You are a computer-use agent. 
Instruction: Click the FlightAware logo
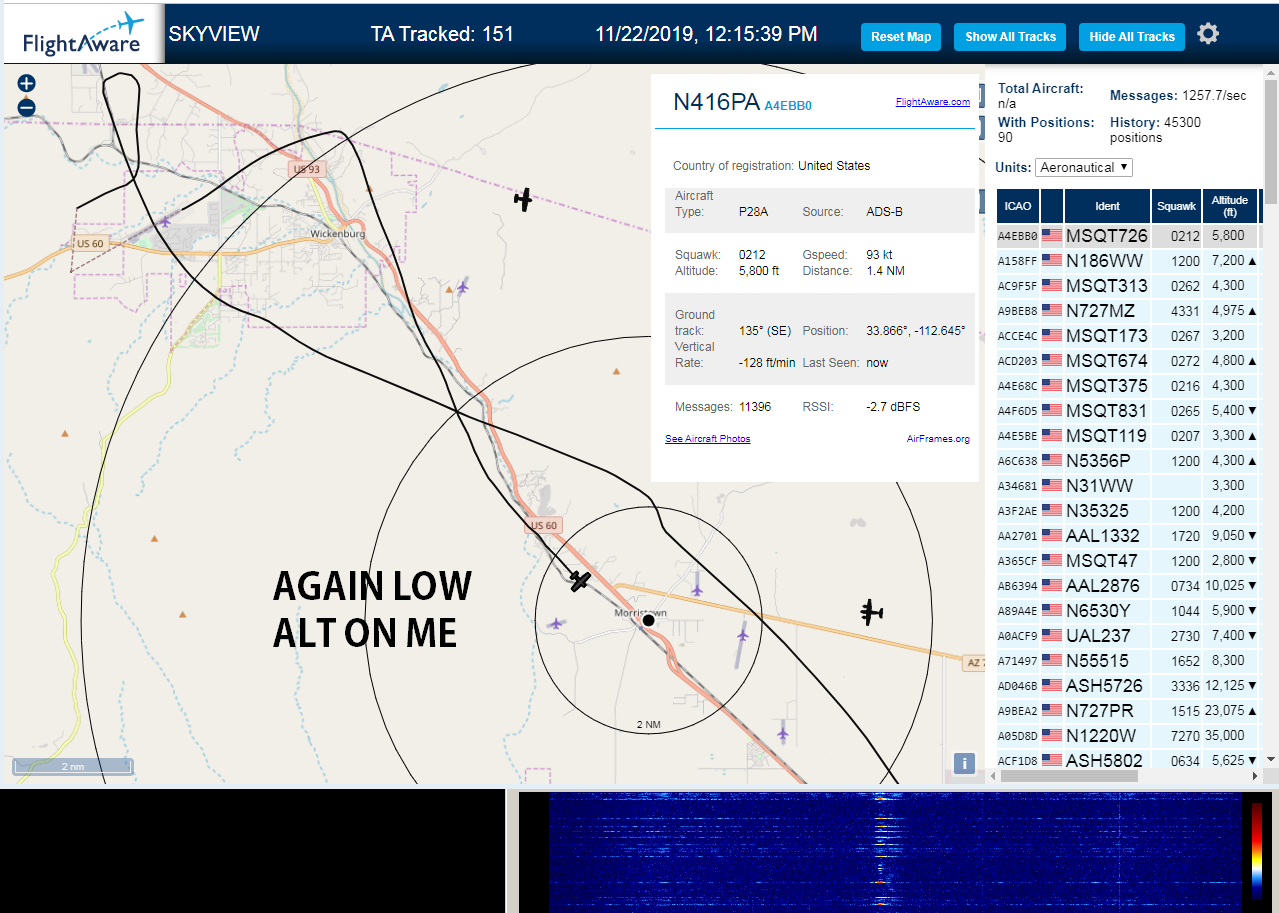pos(83,35)
